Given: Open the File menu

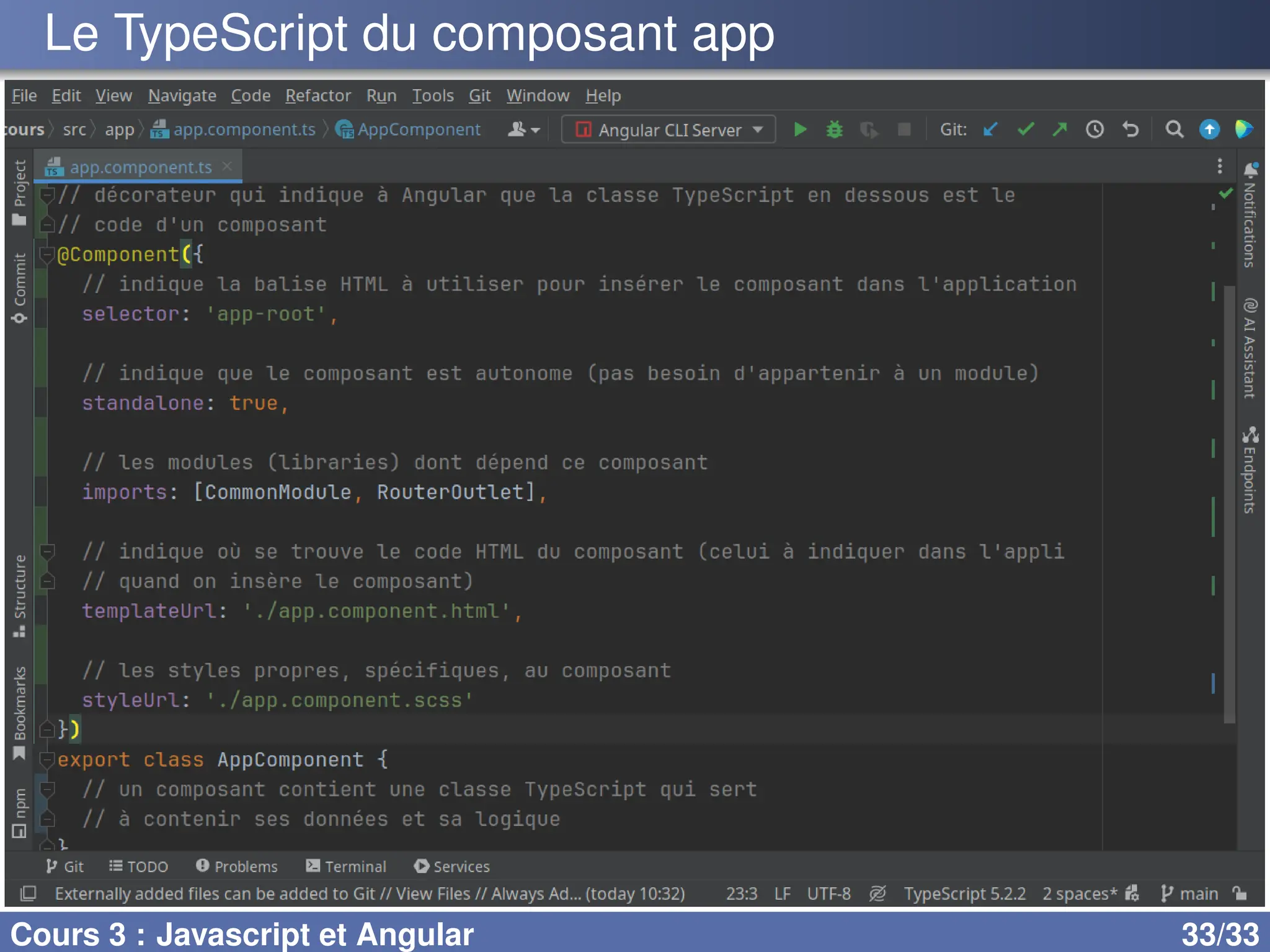Looking at the screenshot, I should click(24, 95).
